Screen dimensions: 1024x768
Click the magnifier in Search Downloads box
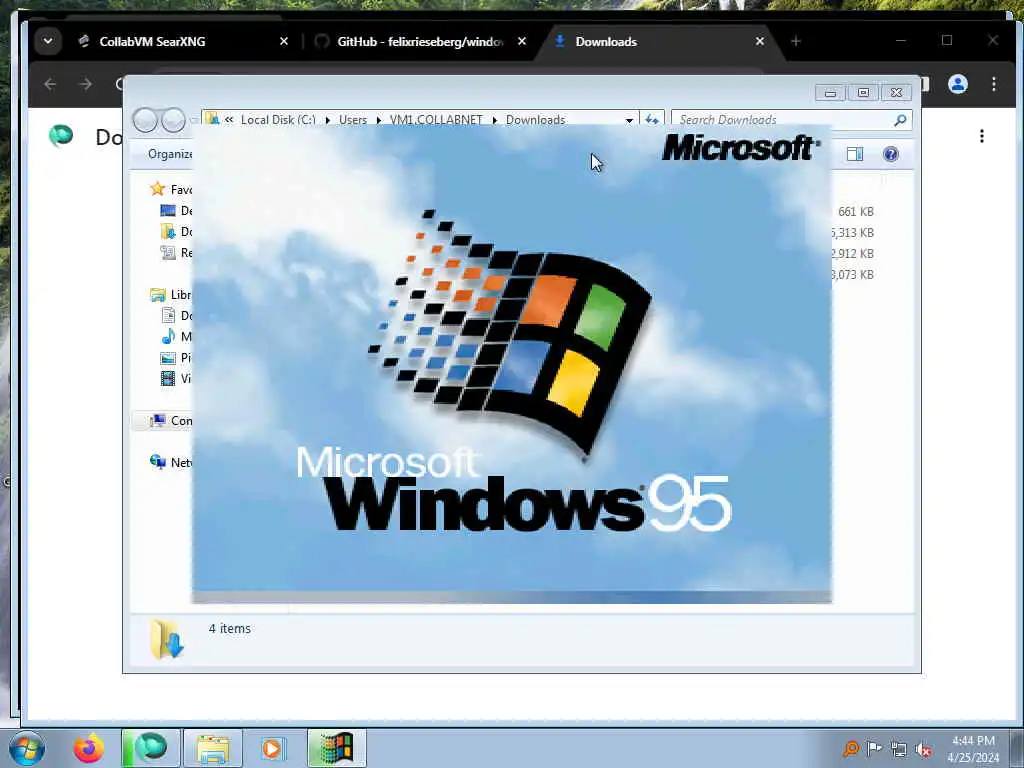(900, 120)
